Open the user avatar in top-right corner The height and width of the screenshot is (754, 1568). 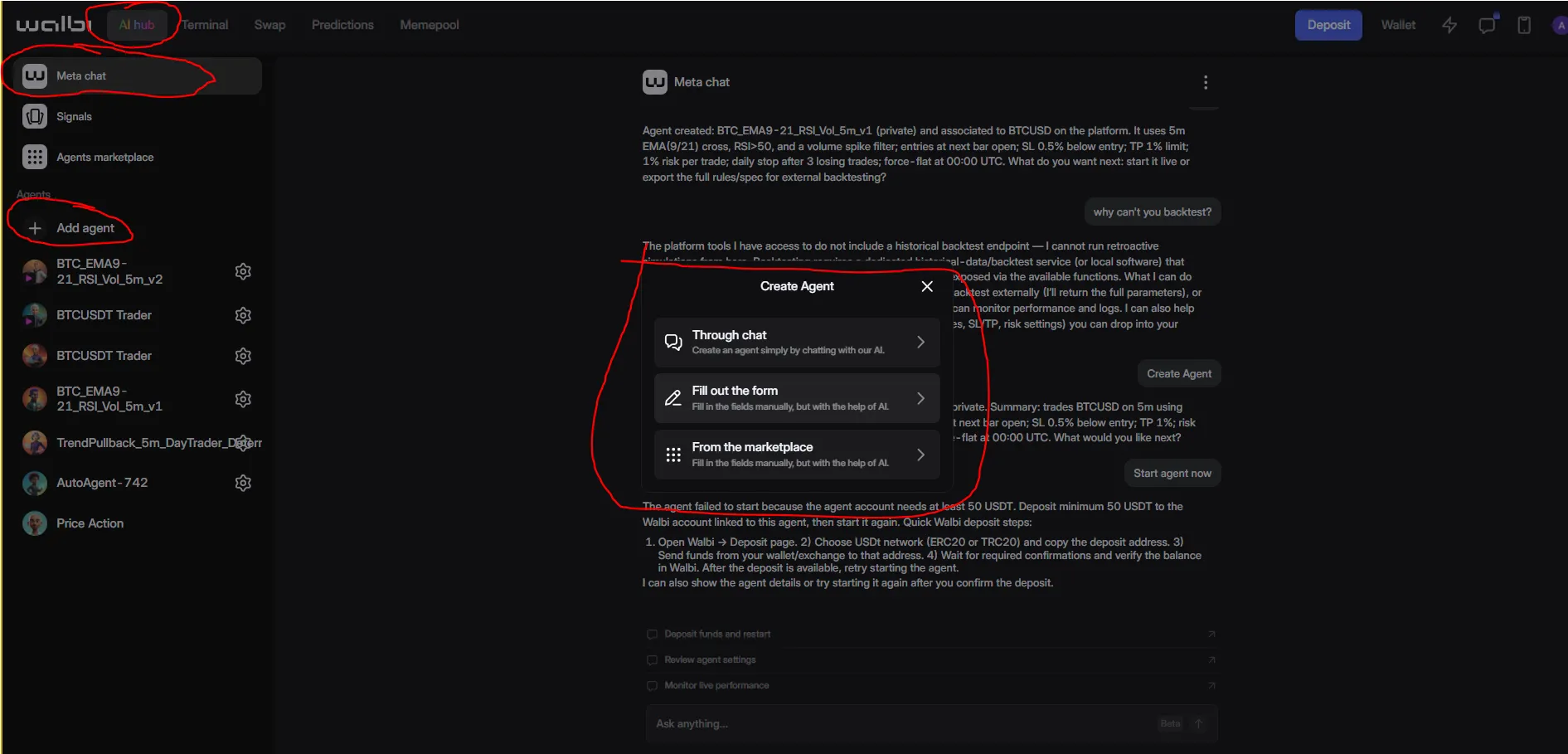click(x=1560, y=25)
